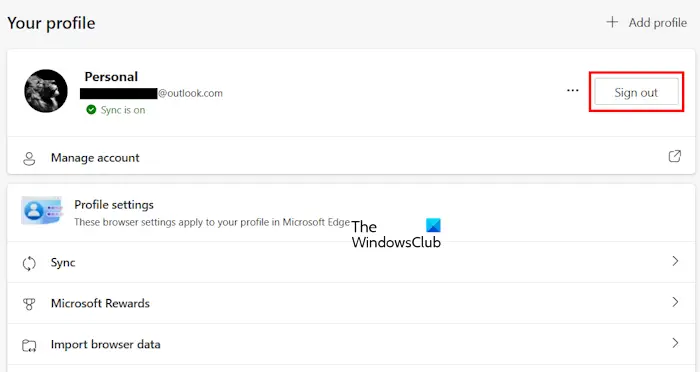Open Microsoft Rewards settings

point(351,303)
